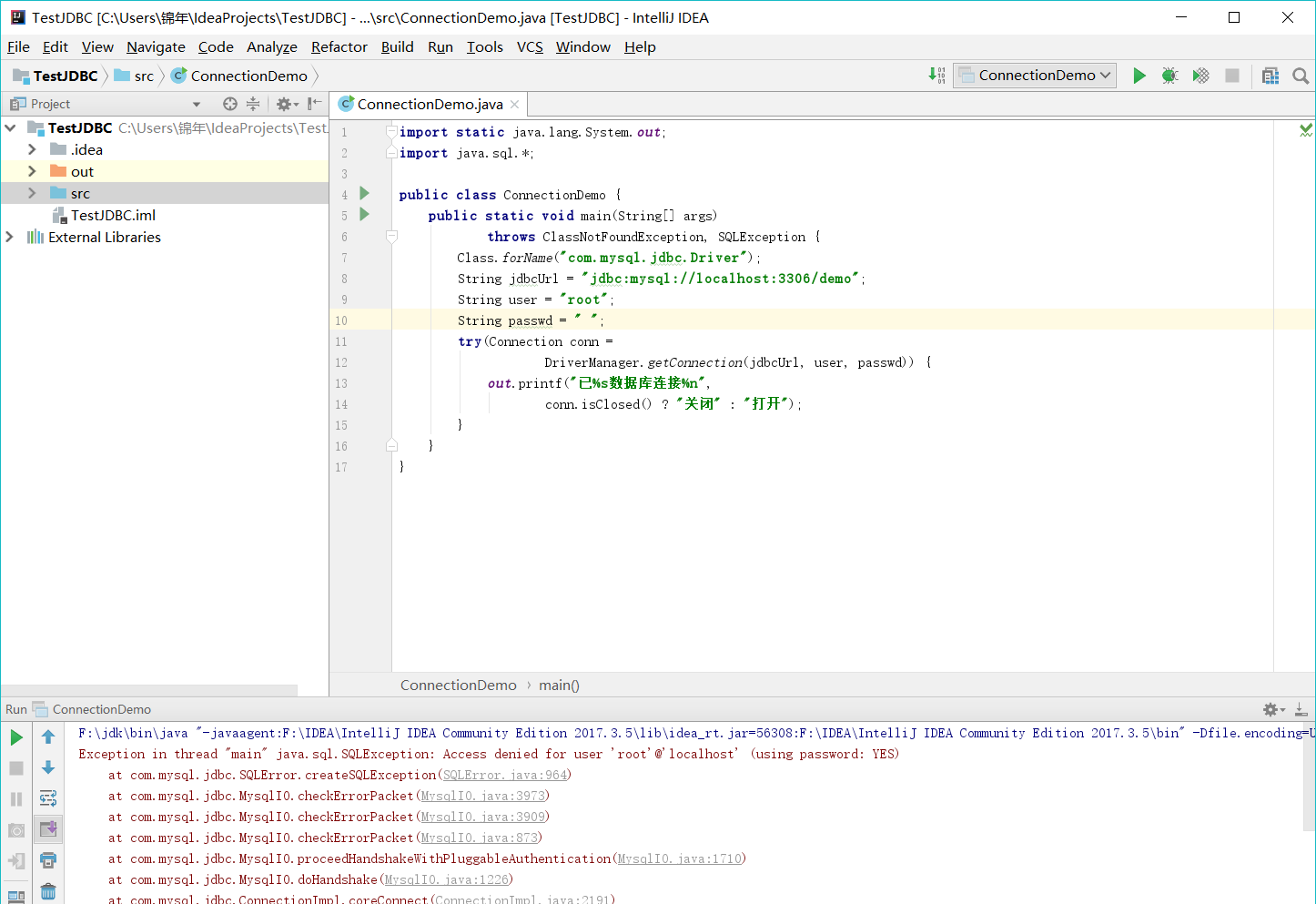1316x904 pixels.
Task: Open SQLError.java:964 stack trace link
Action: coord(504,775)
